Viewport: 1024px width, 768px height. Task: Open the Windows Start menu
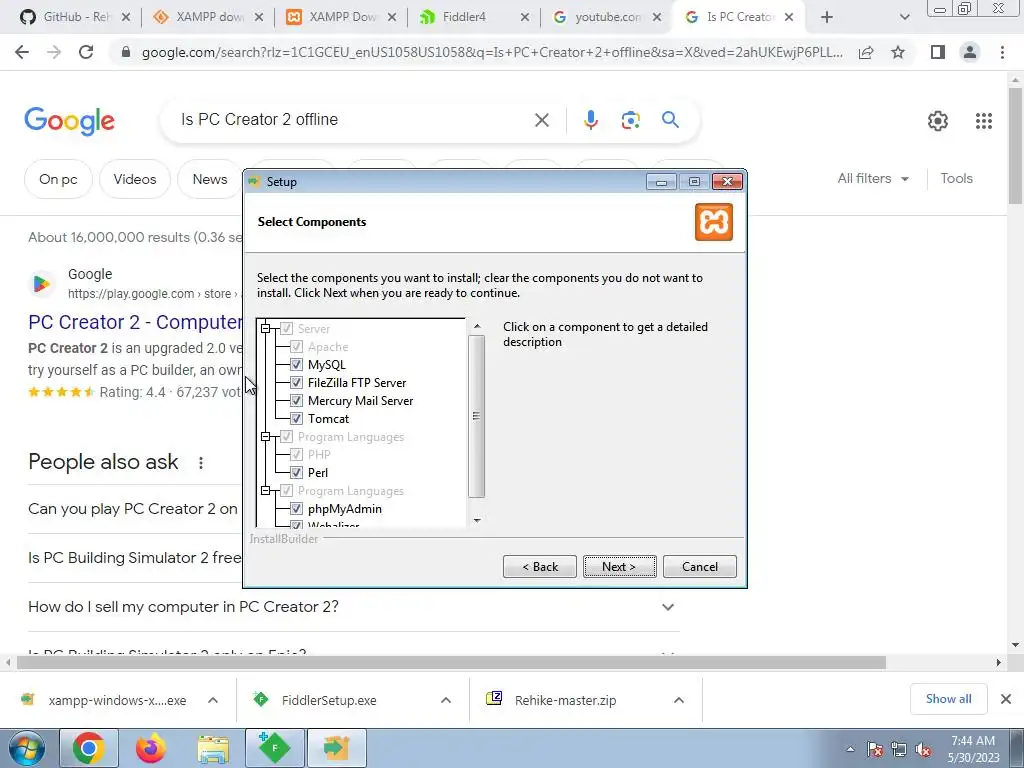[26, 748]
